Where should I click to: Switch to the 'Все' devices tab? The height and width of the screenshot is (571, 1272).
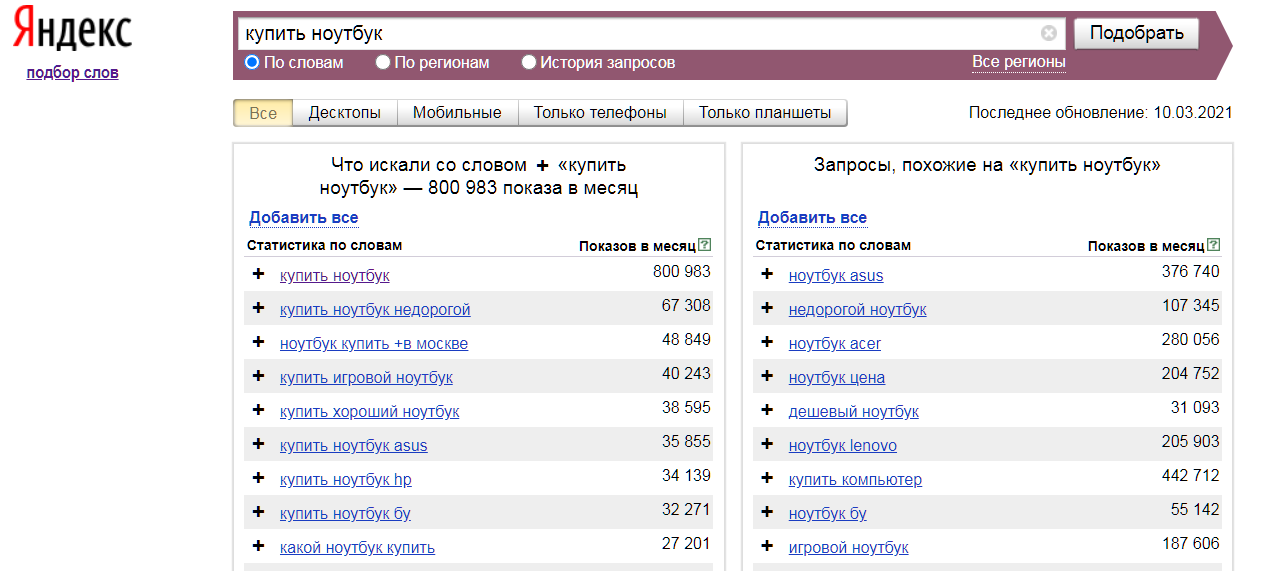pos(263,113)
